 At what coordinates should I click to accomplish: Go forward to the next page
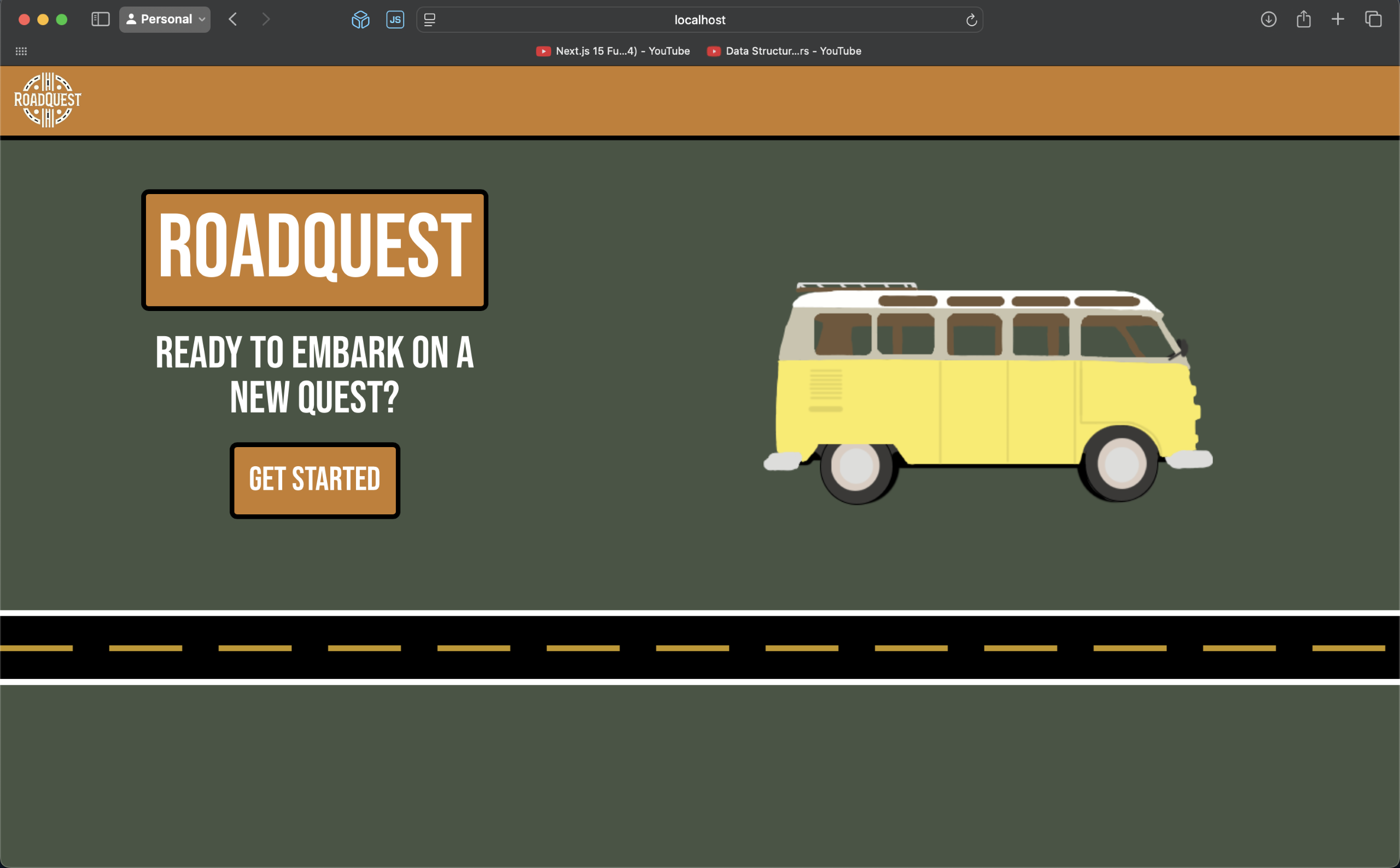point(265,20)
